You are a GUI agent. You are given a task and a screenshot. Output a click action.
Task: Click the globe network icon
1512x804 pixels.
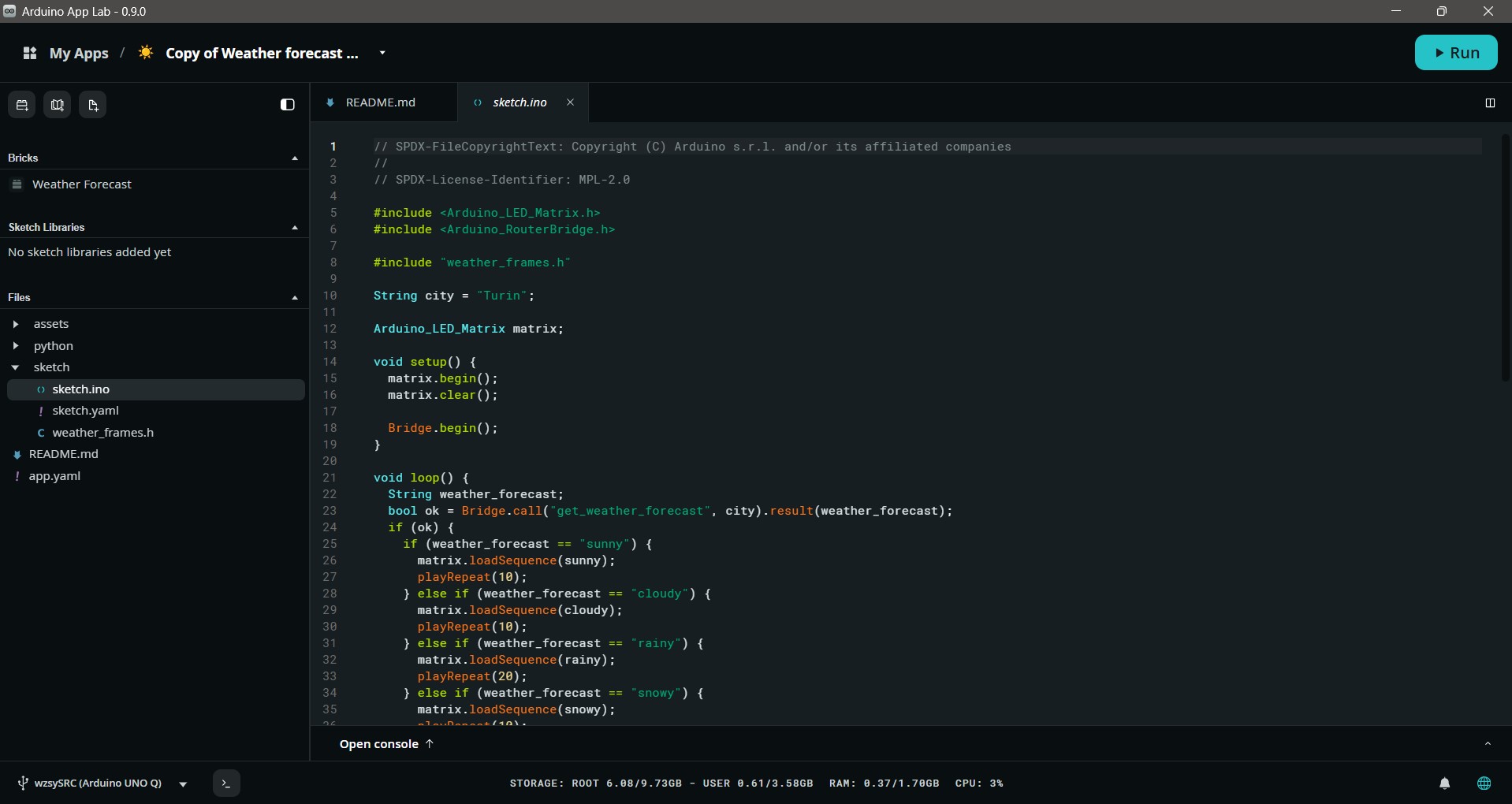point(1484,784)
